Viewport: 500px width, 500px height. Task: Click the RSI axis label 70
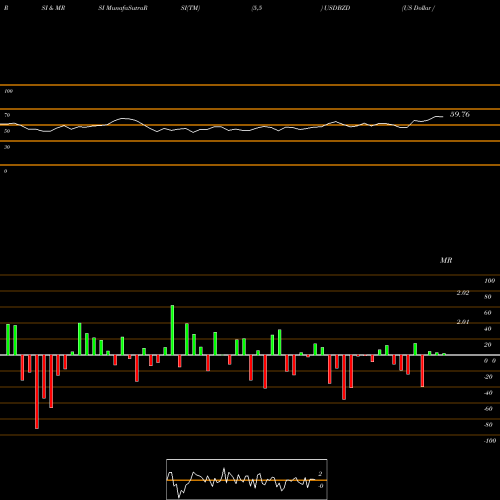pos(7,115)
